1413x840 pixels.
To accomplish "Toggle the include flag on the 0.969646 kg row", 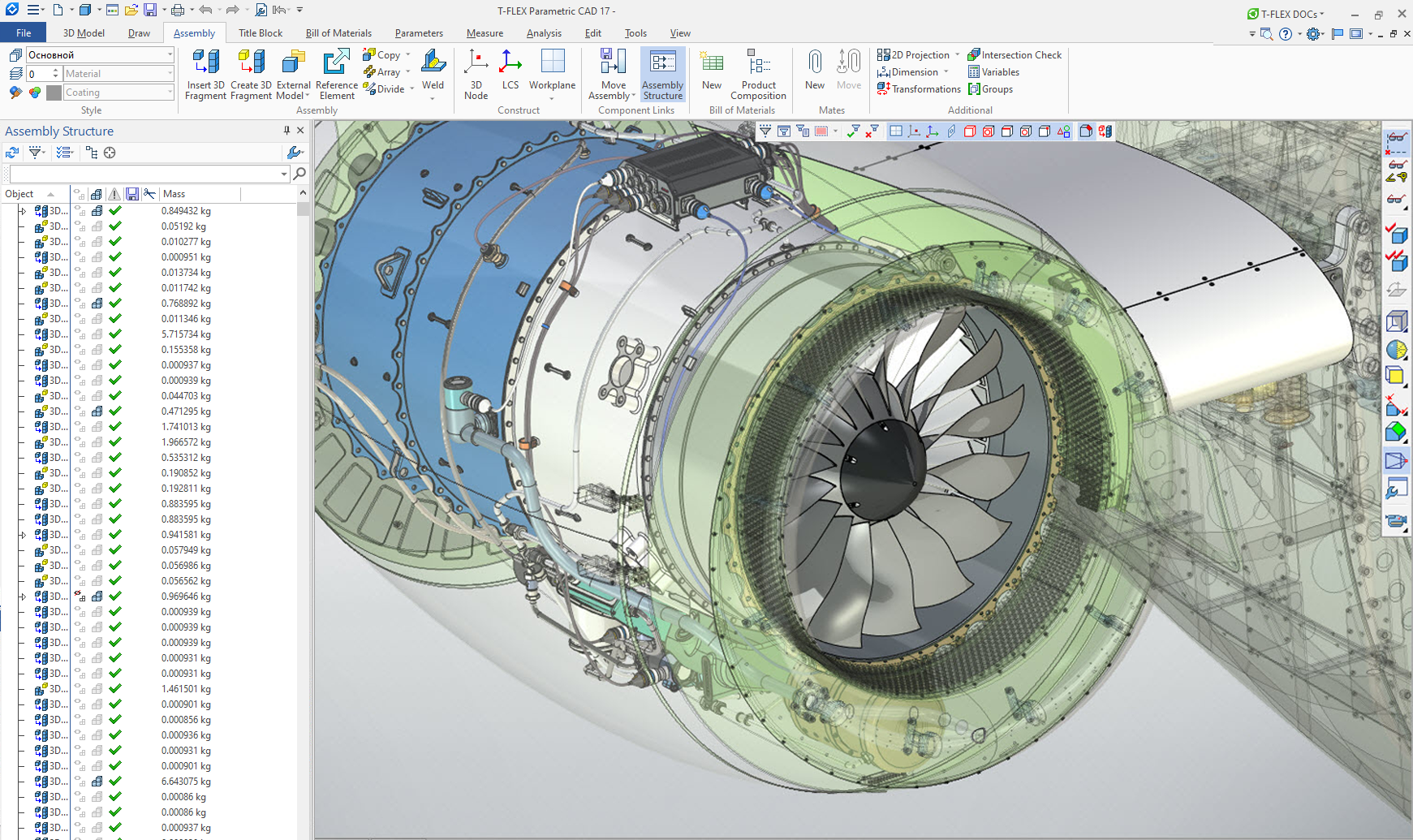I will (x=115, y=597).
